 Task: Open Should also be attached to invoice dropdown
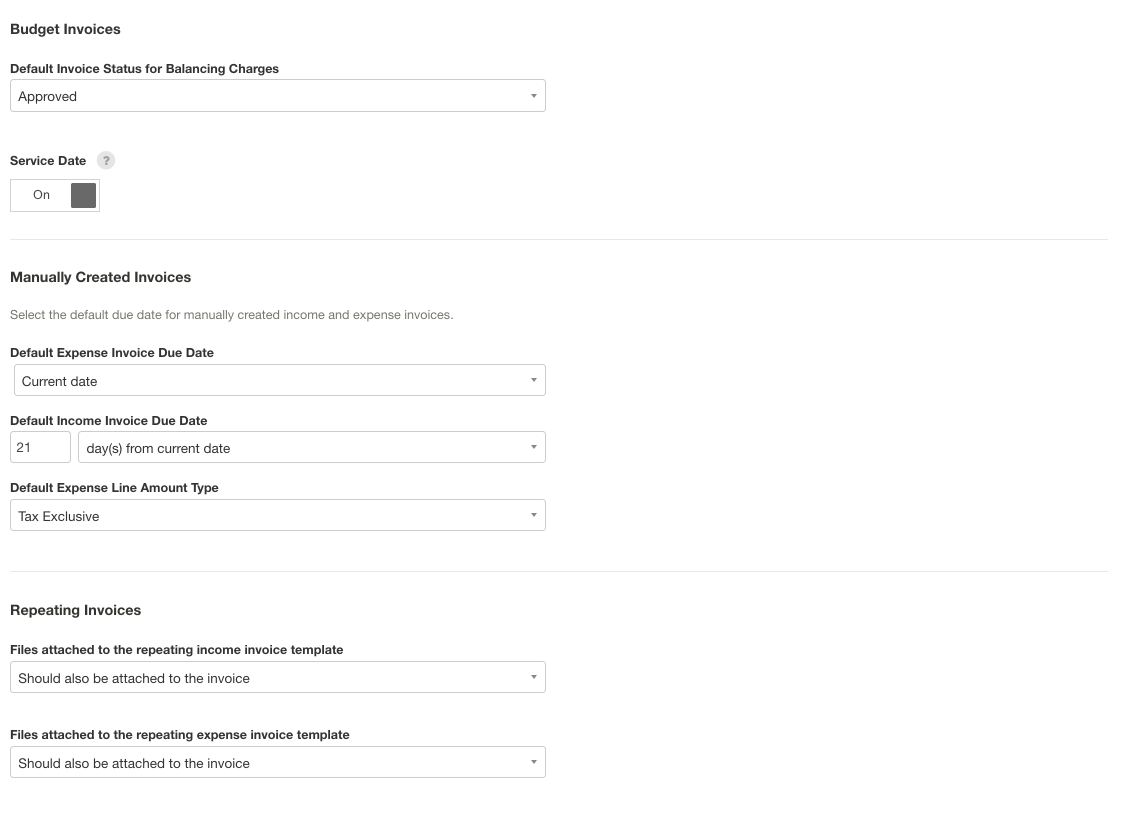pos(278,677)
